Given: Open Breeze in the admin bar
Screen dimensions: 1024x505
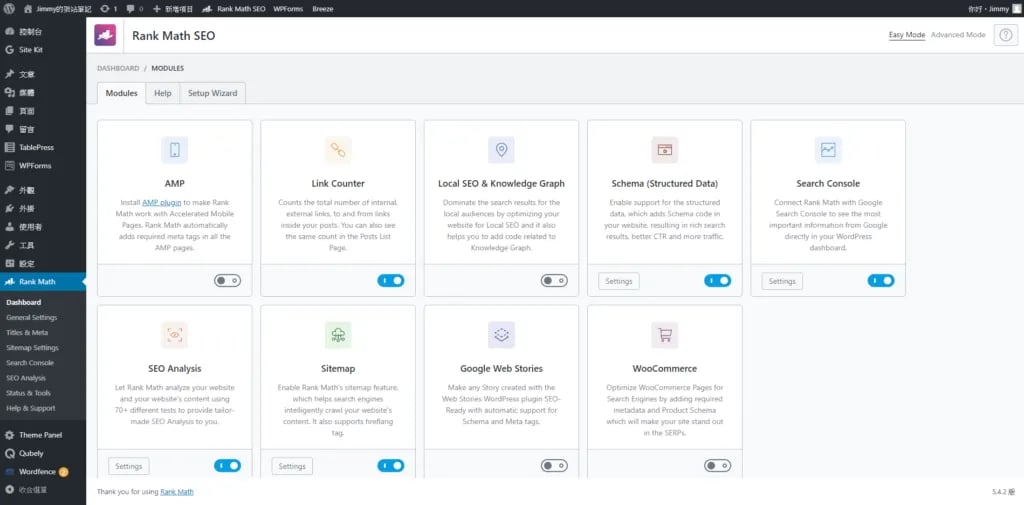Looking at the screenshot, I should click(x=323, y=9).
